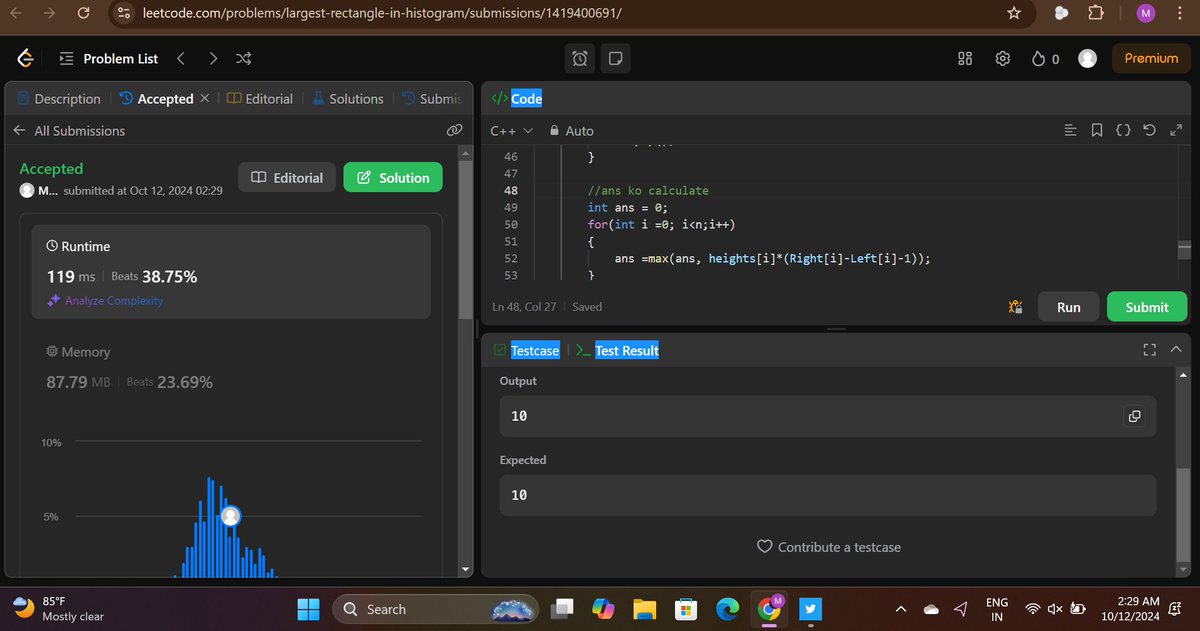
Task: Click Contribute a testcase link
Action: click(829, 547)
